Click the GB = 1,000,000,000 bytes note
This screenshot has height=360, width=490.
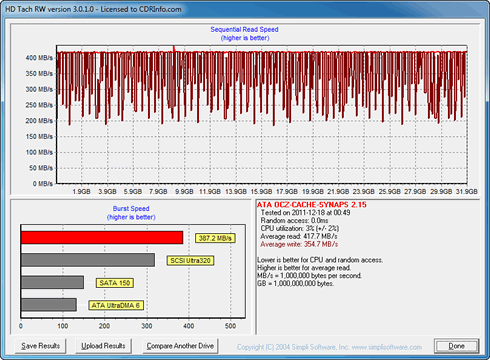pyautogui.click(x=295, y=284)
